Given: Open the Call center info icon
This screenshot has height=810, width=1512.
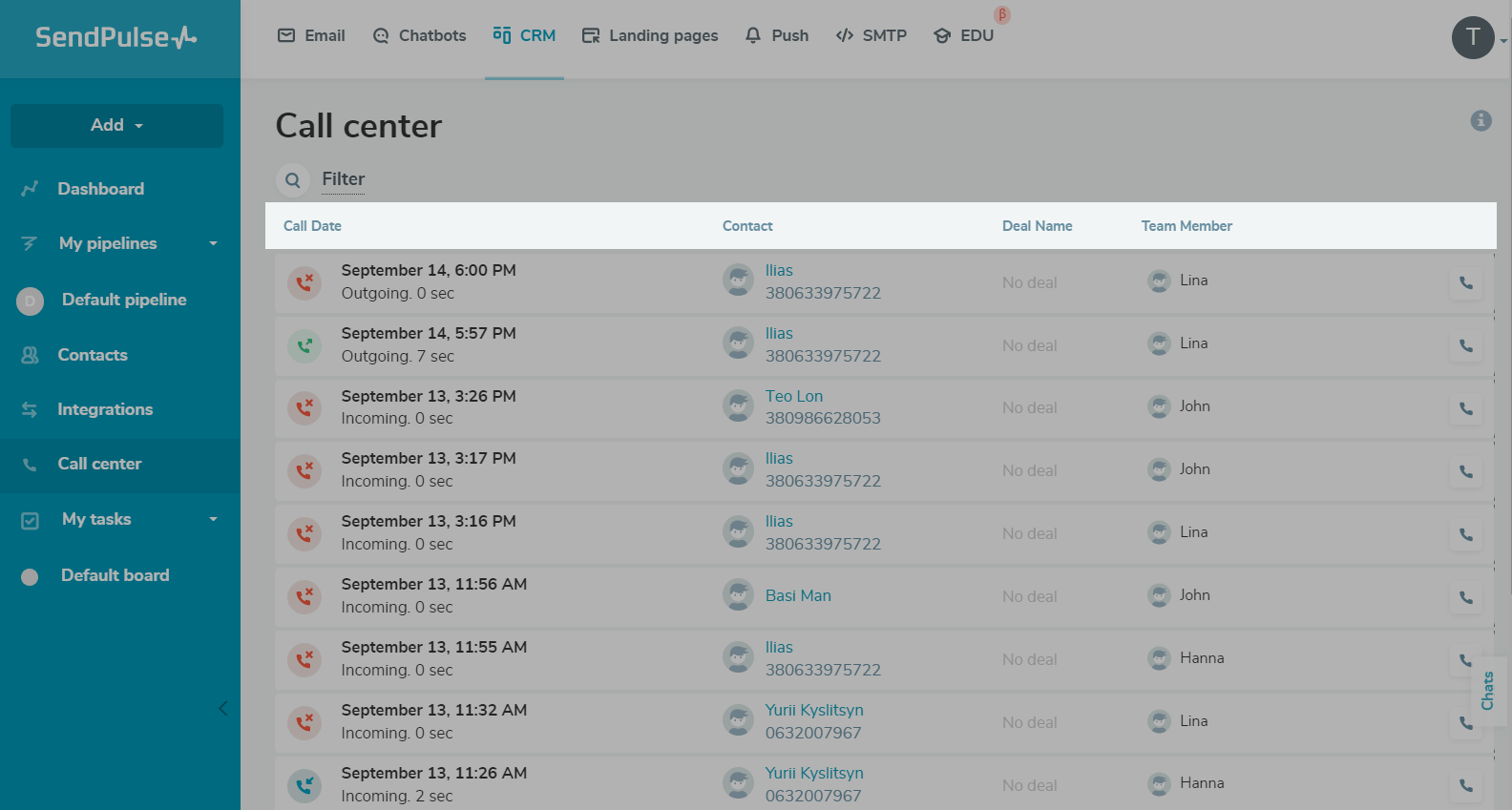Looking at the screenshot, I should coord(1480,120).
